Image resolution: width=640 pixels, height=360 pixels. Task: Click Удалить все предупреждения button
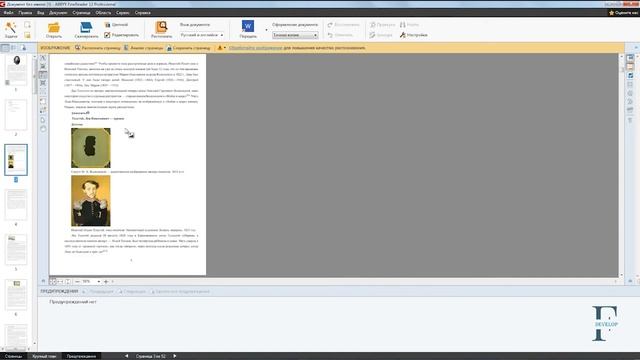(180, 291)
